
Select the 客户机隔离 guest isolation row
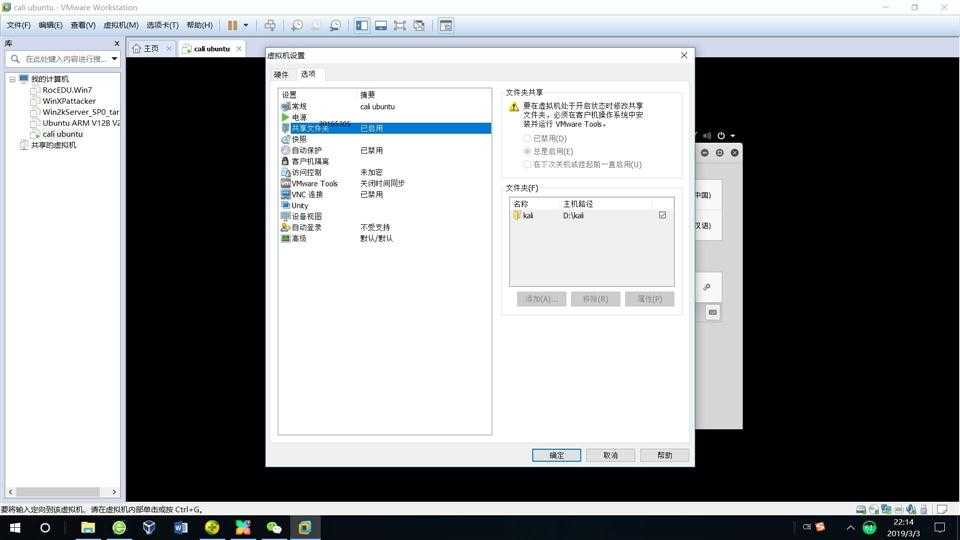pyautogui.click(x=385, y=162)
